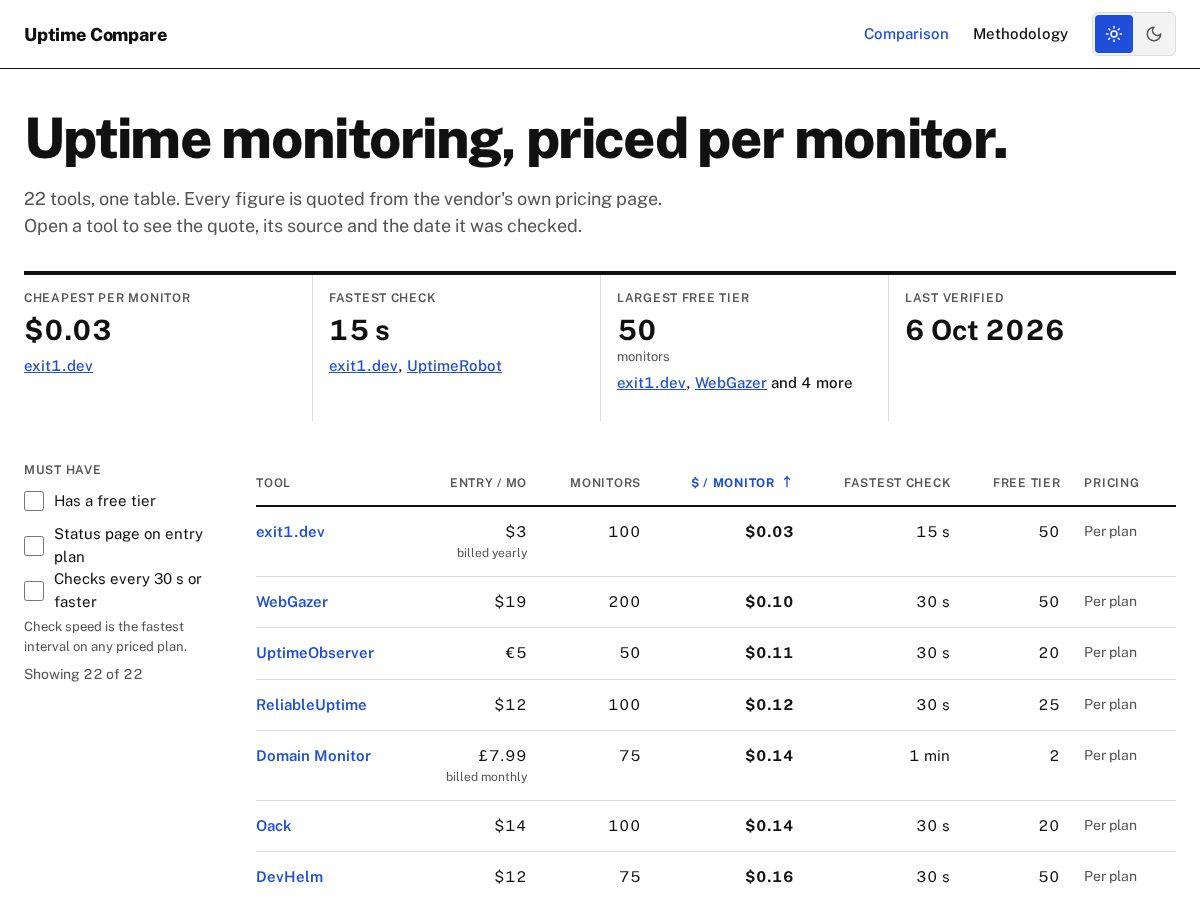Sort by Entry / Mo column

(488, 483)
